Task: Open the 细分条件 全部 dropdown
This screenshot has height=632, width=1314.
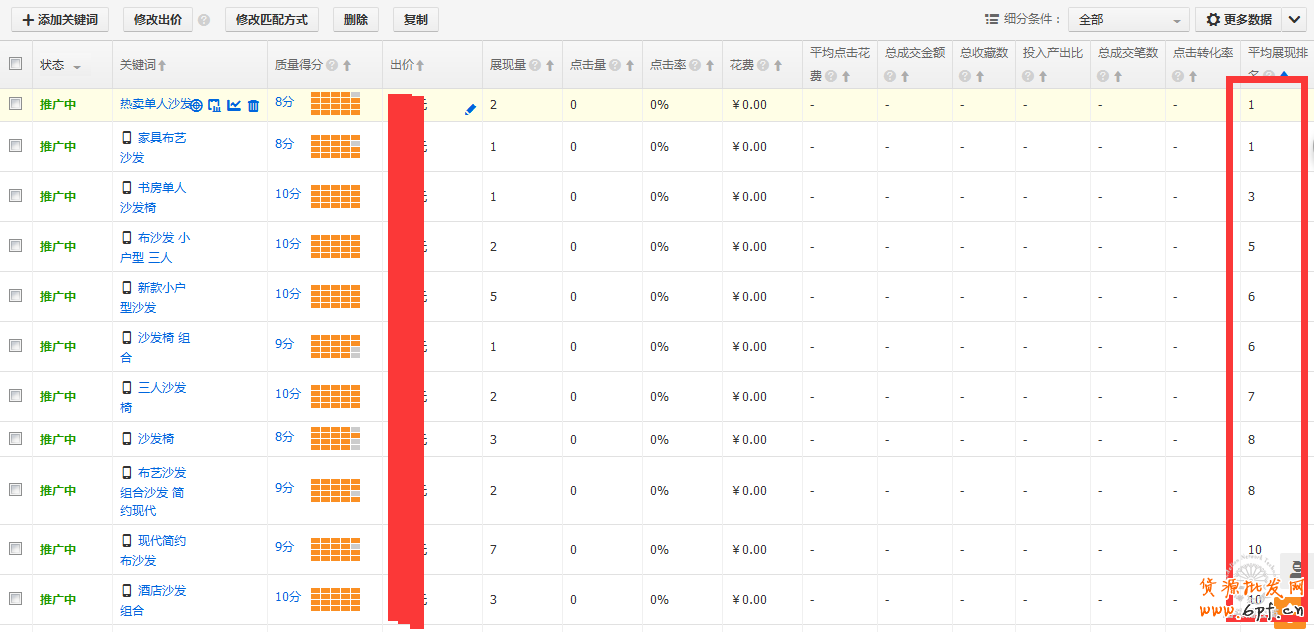Action: tap(1128, 20)
